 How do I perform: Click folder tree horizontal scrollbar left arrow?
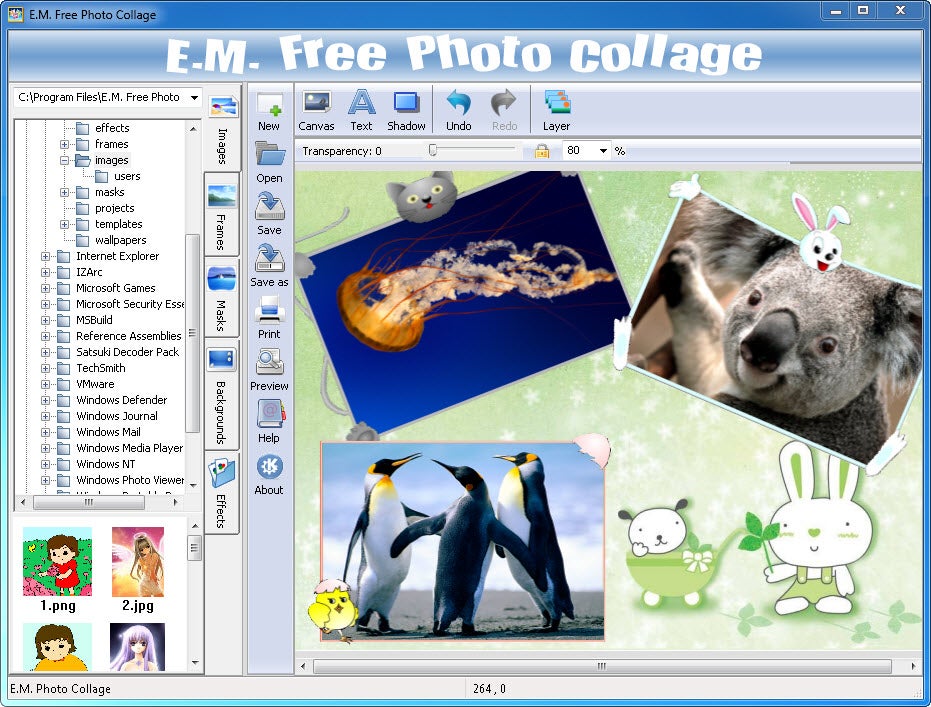(x=23, y=502)
